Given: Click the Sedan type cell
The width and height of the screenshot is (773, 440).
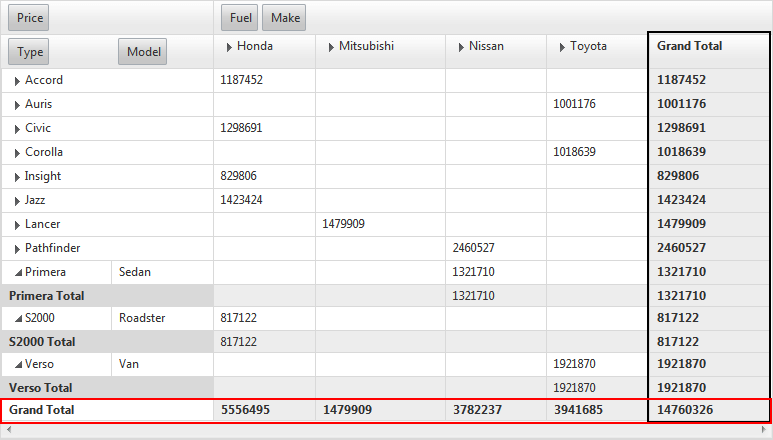Looking at the screenshot, I should point(163,272).
